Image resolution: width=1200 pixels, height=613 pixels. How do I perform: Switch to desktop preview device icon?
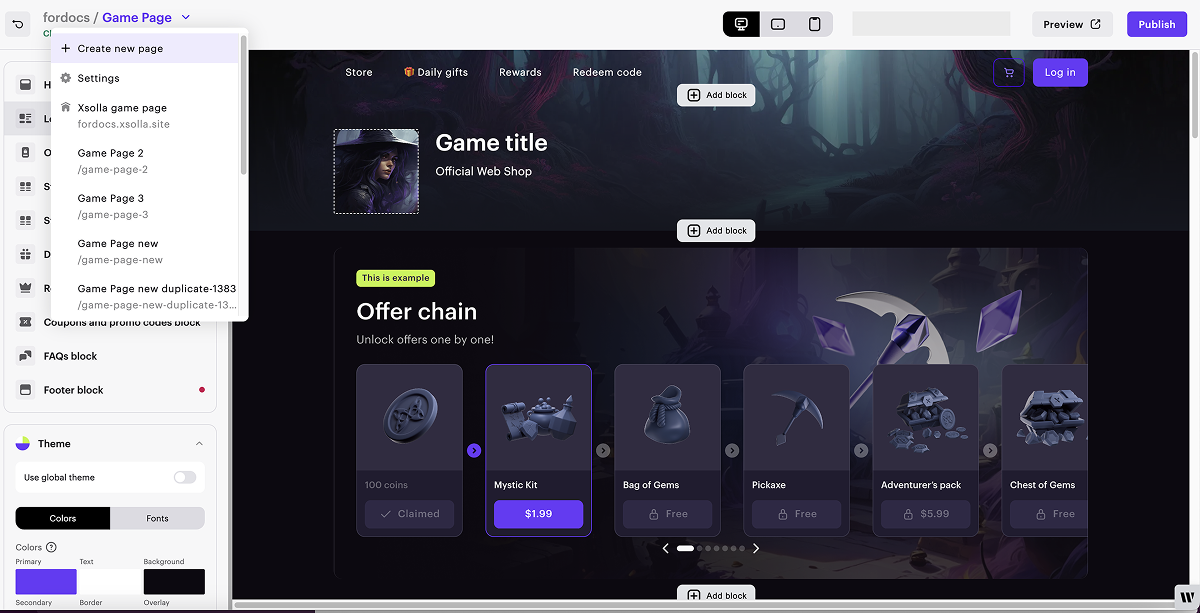[x=741, y=24]
